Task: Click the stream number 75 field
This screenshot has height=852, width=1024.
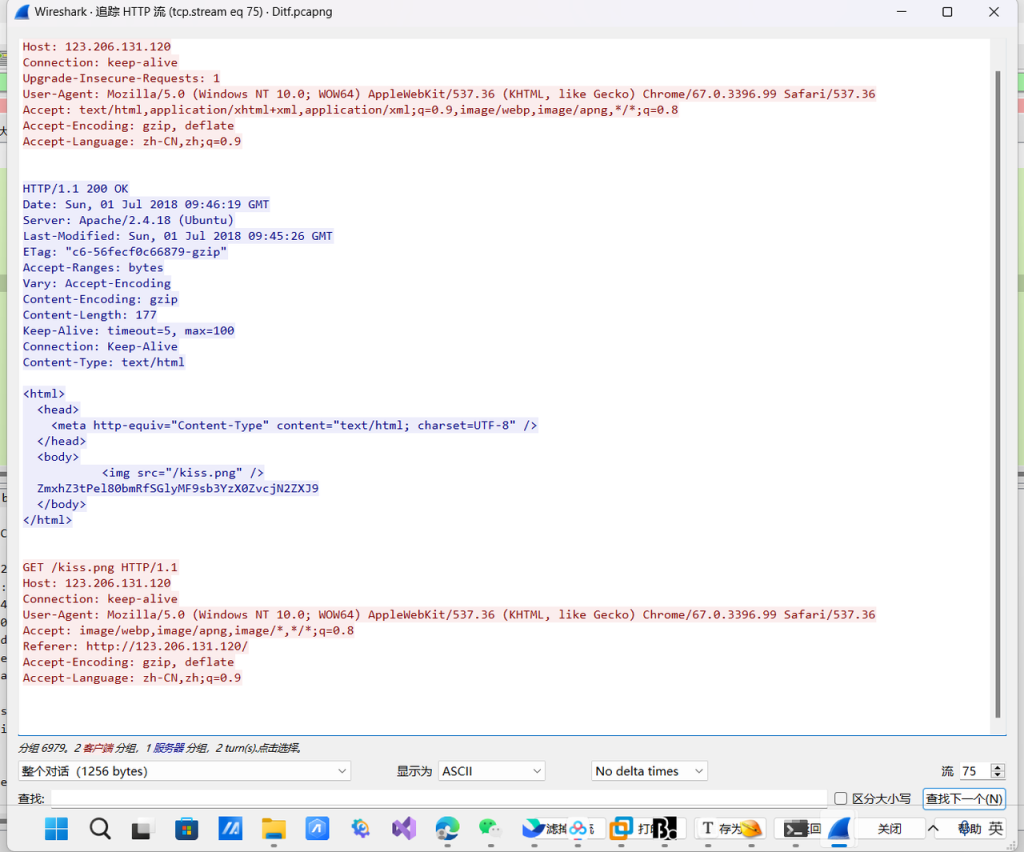Action: pos(973,771)
